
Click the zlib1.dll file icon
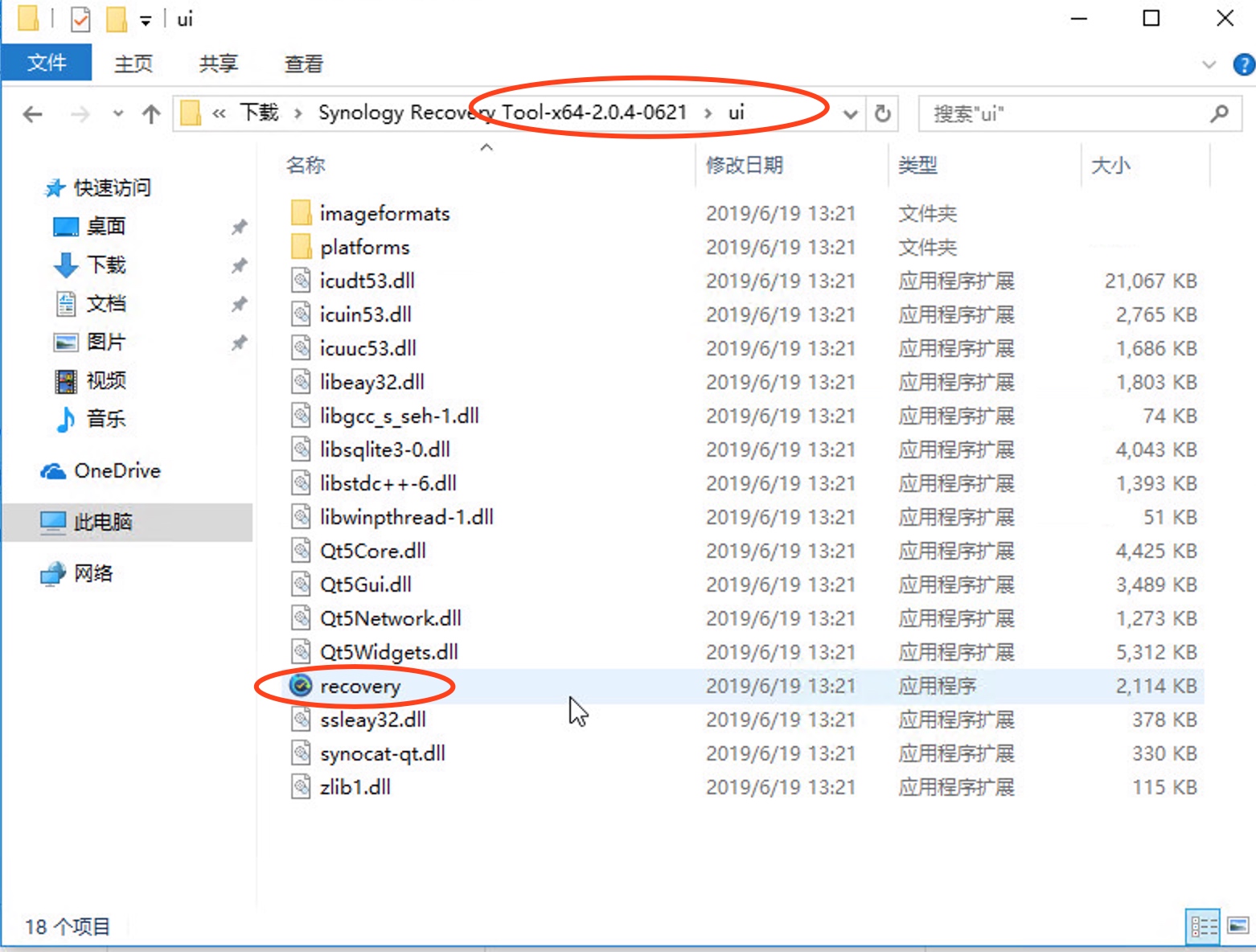(301, 787)
